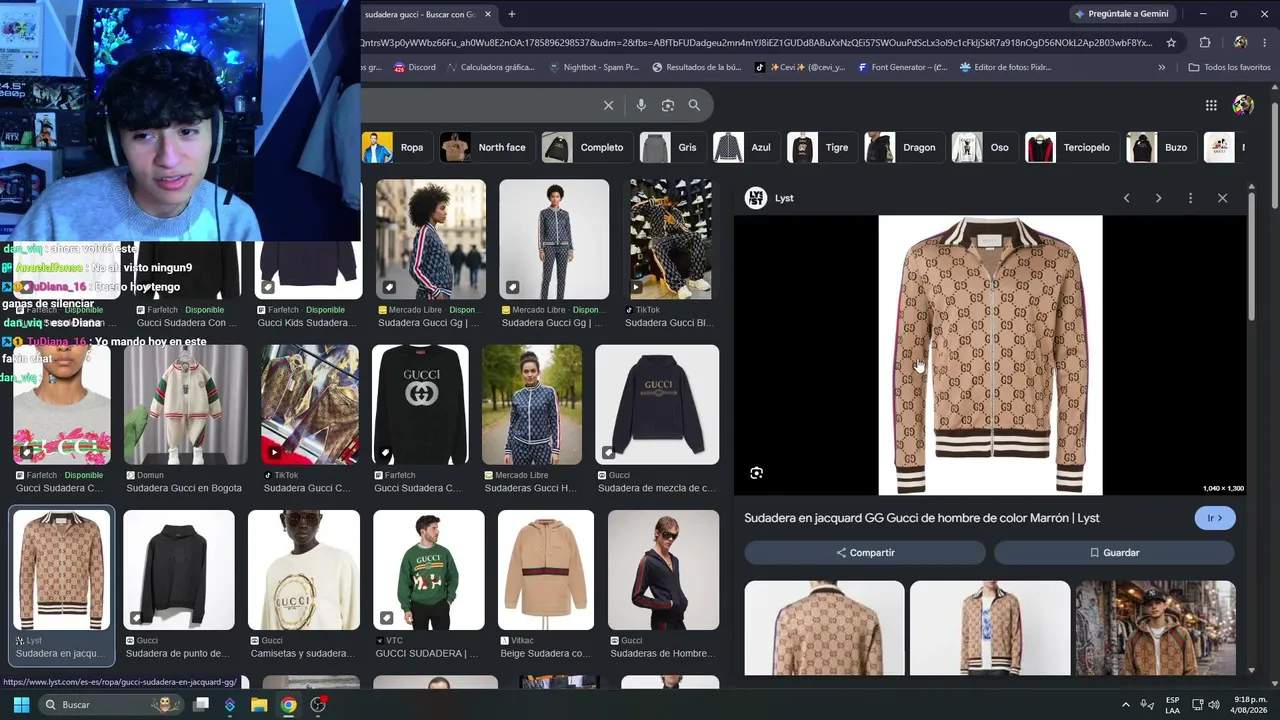Open the Google apps grid
Viewport: 1280px width, 720px height.
tap(1211, 105)
